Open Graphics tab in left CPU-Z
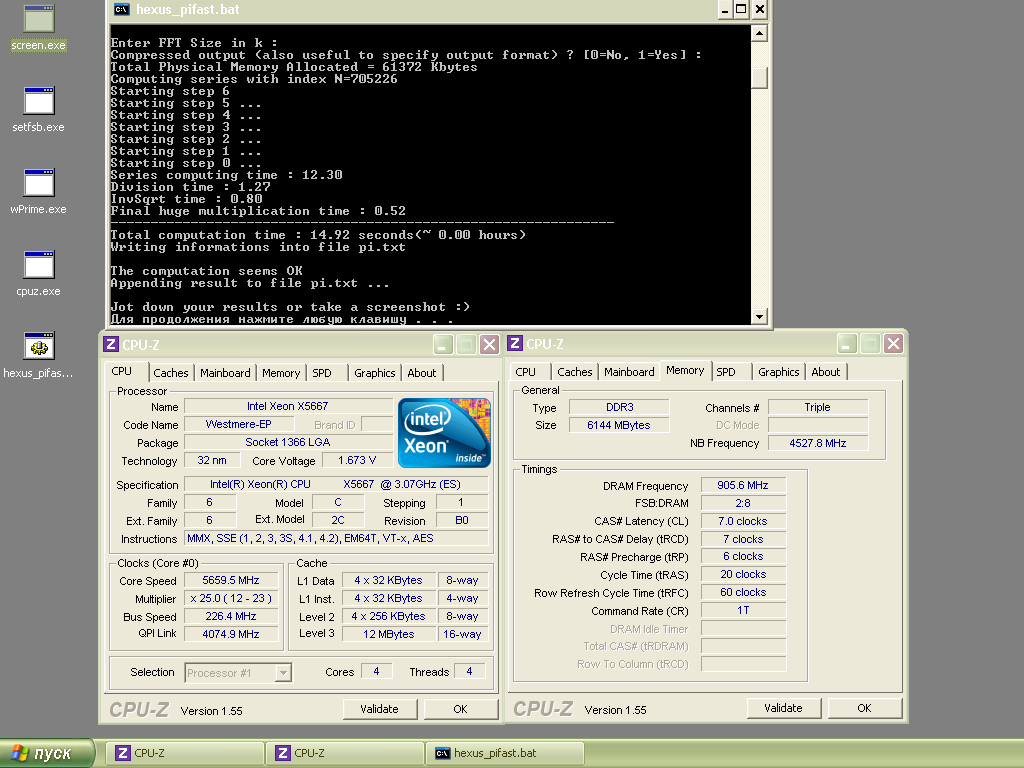The height and width of the screenshot is (768, 1024). pos(374,373)
